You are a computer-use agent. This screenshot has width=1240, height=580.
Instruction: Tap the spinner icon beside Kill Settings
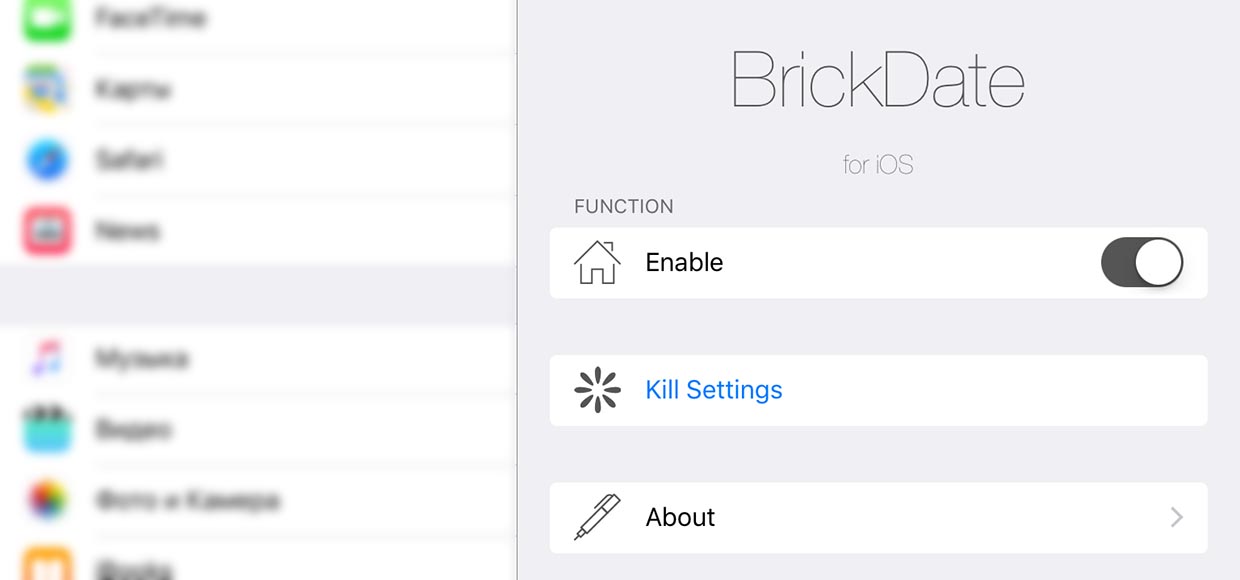point(597,390)
